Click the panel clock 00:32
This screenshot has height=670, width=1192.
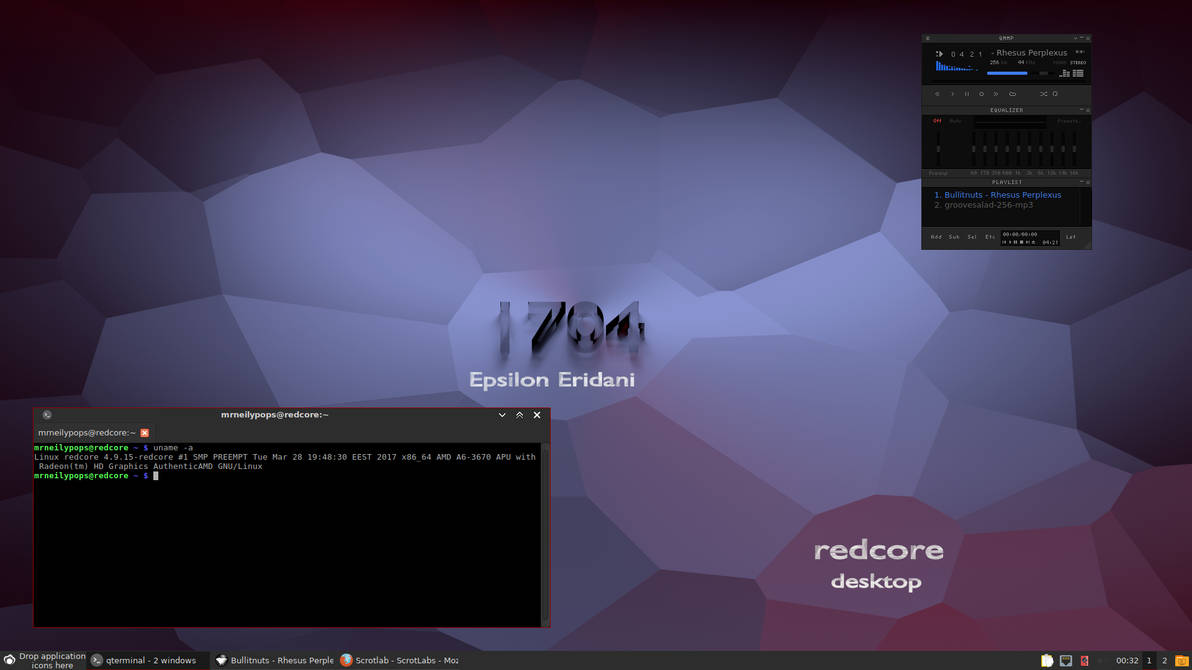coord(1127,661)
